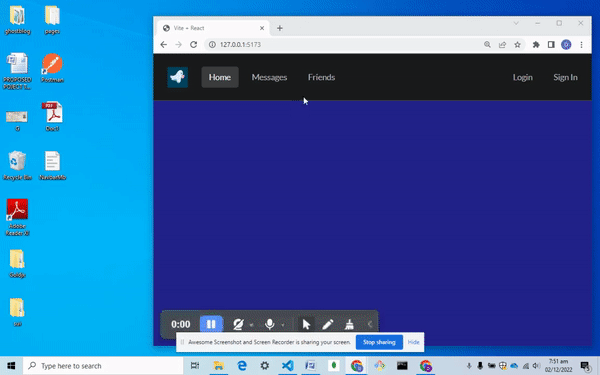
Task: Open the Home nav item
Action: click(220, 77)
